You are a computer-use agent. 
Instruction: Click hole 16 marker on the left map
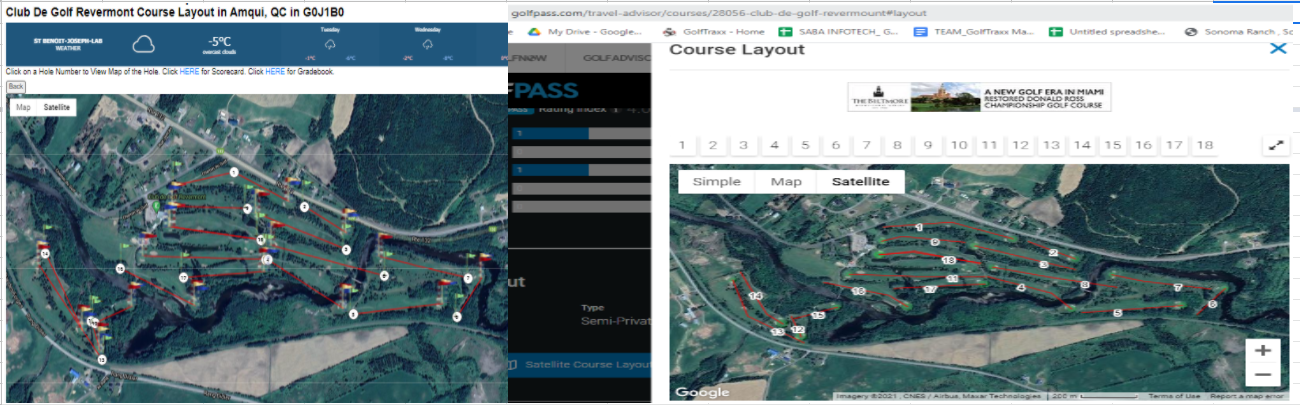point(120,269)
